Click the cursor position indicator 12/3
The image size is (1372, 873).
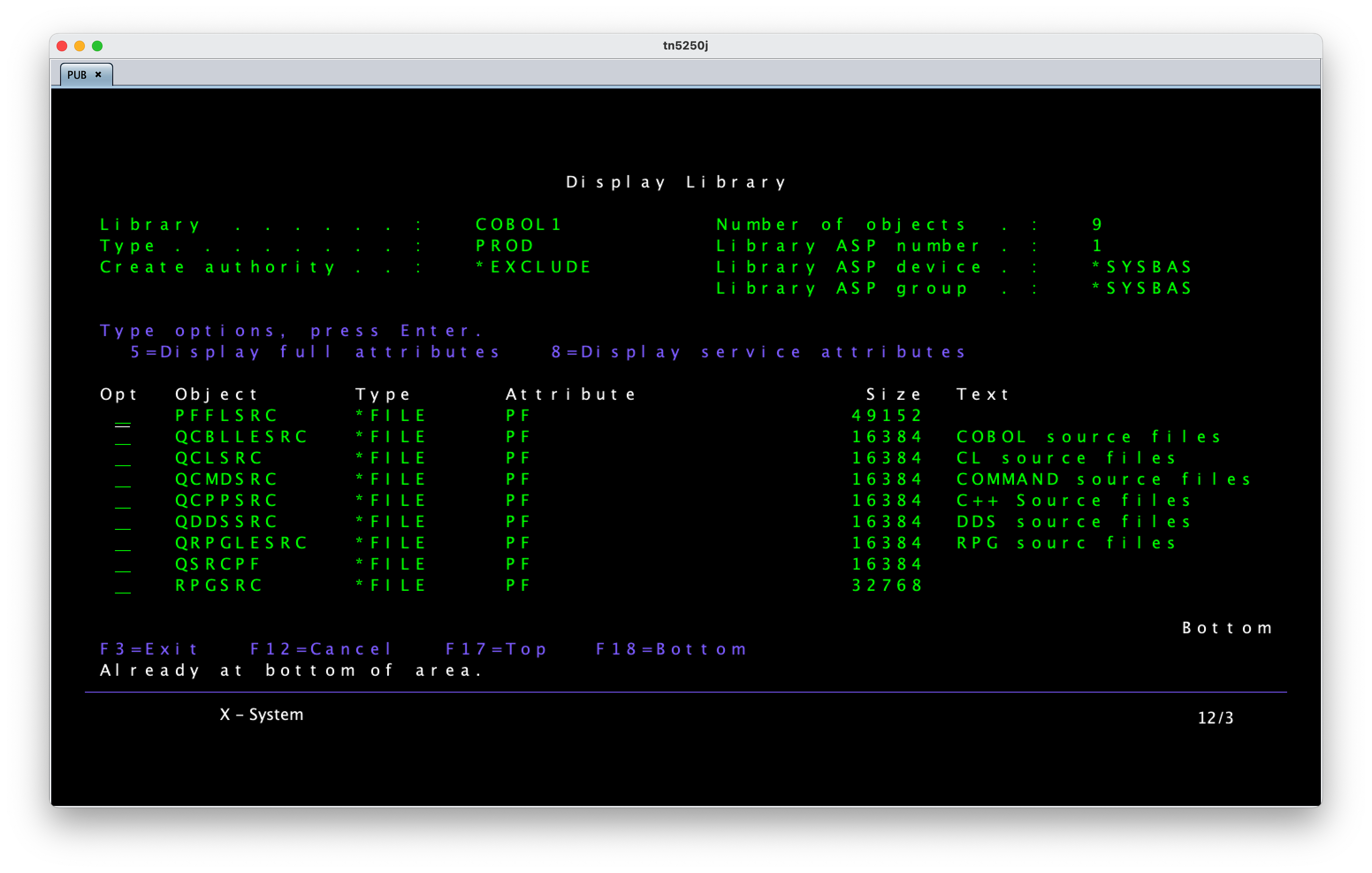point(1216,718)
